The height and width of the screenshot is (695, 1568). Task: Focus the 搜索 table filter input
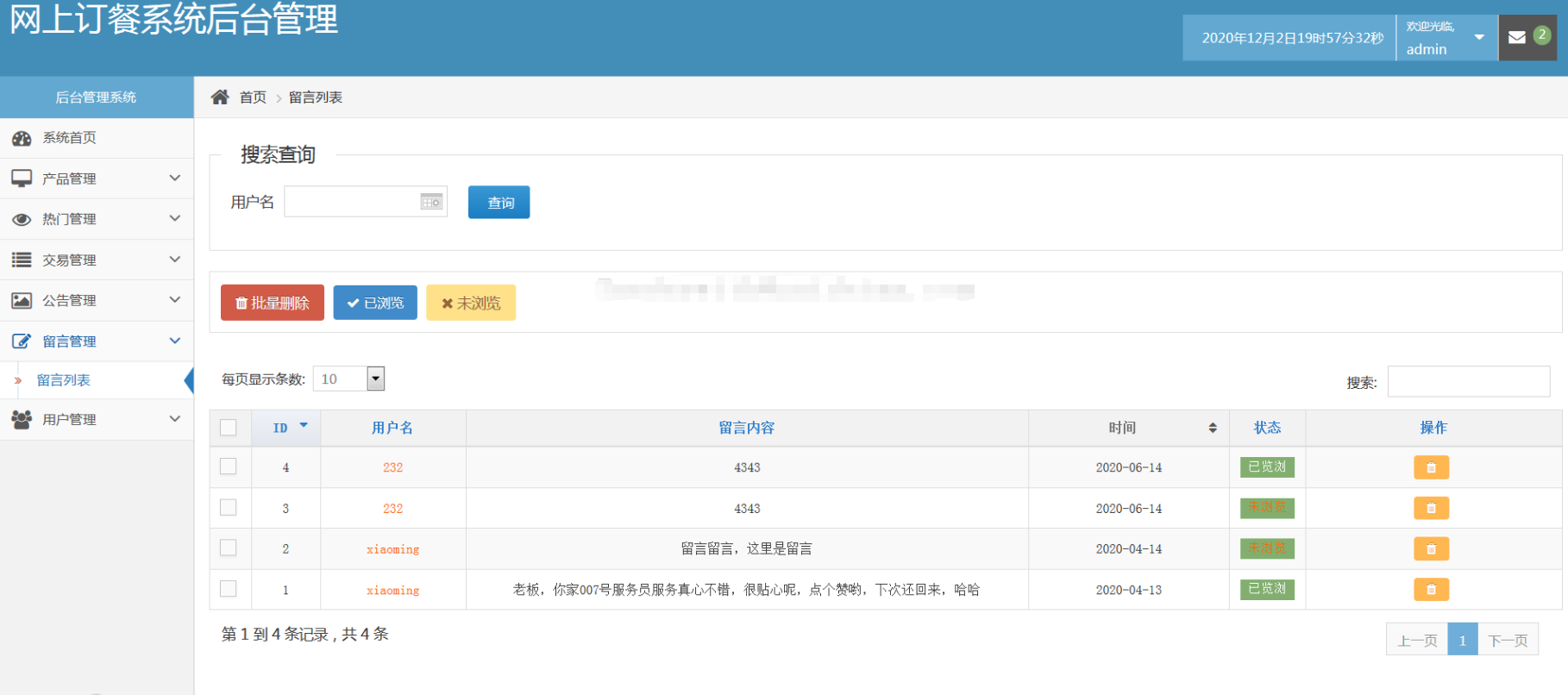1469,381
